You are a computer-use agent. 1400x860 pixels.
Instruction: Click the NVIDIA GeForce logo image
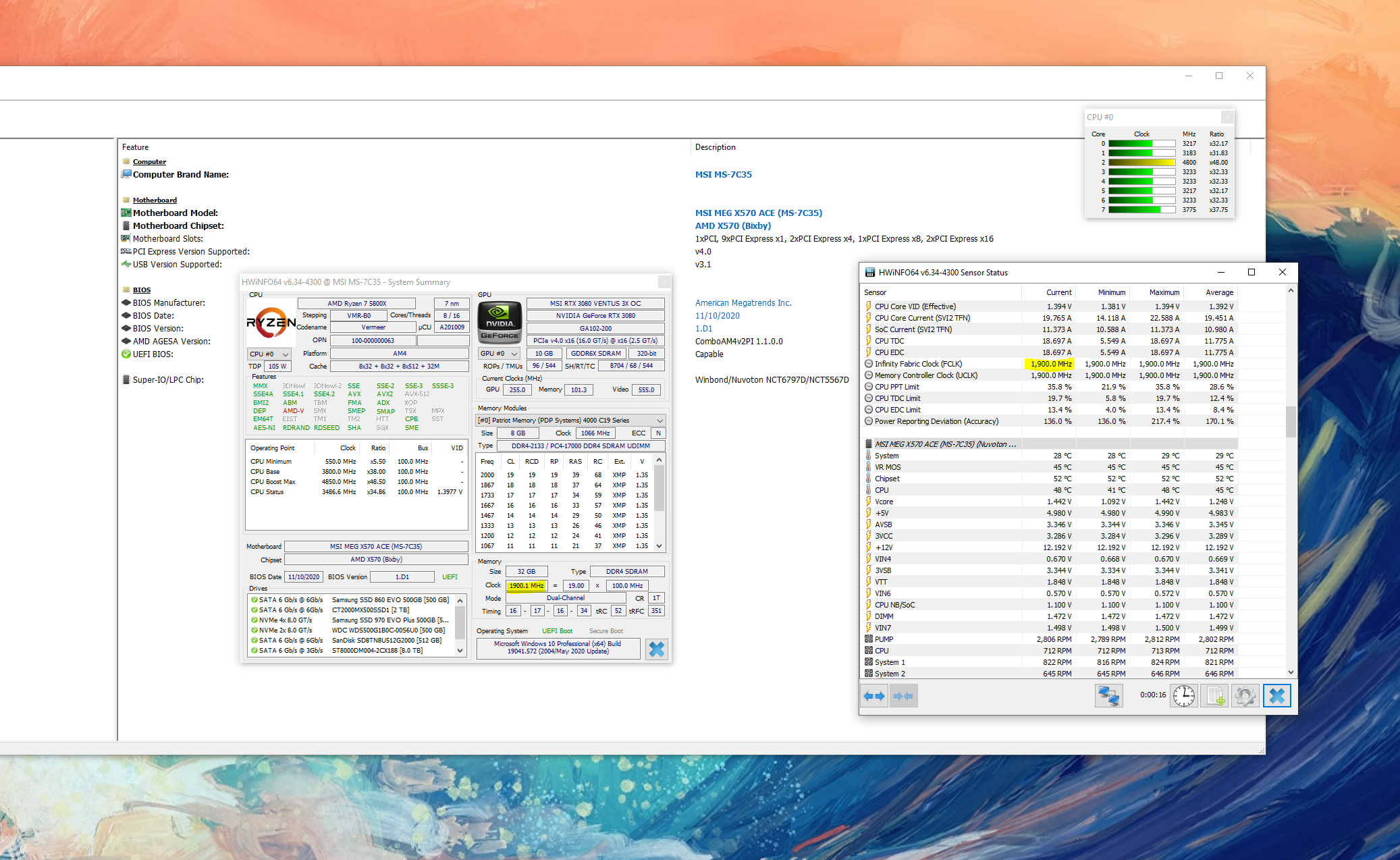[500, 323]
